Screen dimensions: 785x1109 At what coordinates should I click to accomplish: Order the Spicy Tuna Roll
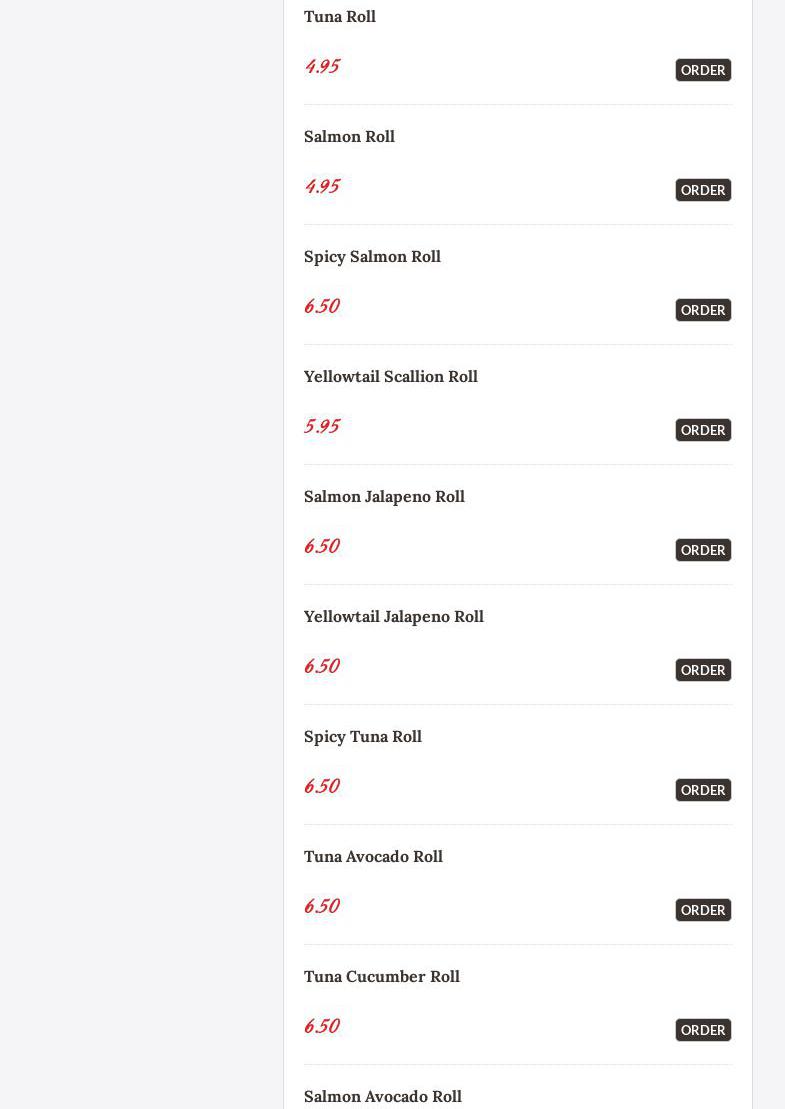point(703,790)
